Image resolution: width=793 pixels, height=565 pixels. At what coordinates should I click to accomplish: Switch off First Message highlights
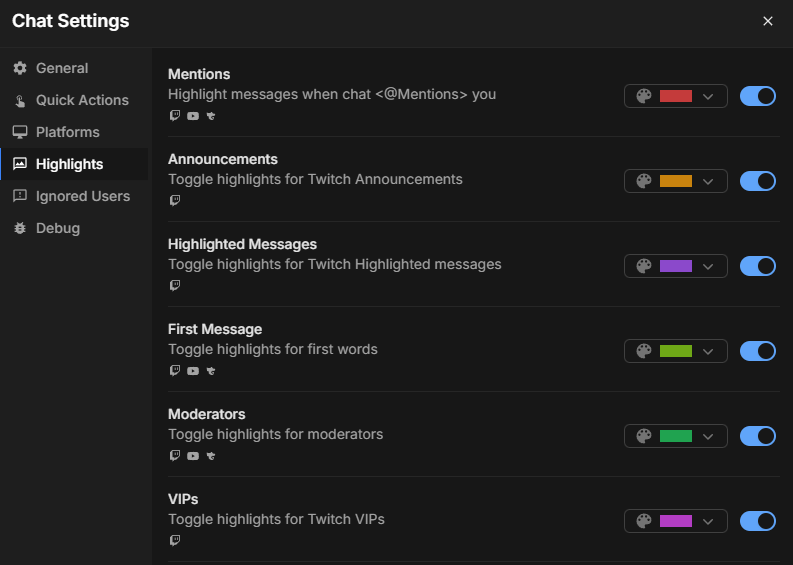(x=758, y=351)
